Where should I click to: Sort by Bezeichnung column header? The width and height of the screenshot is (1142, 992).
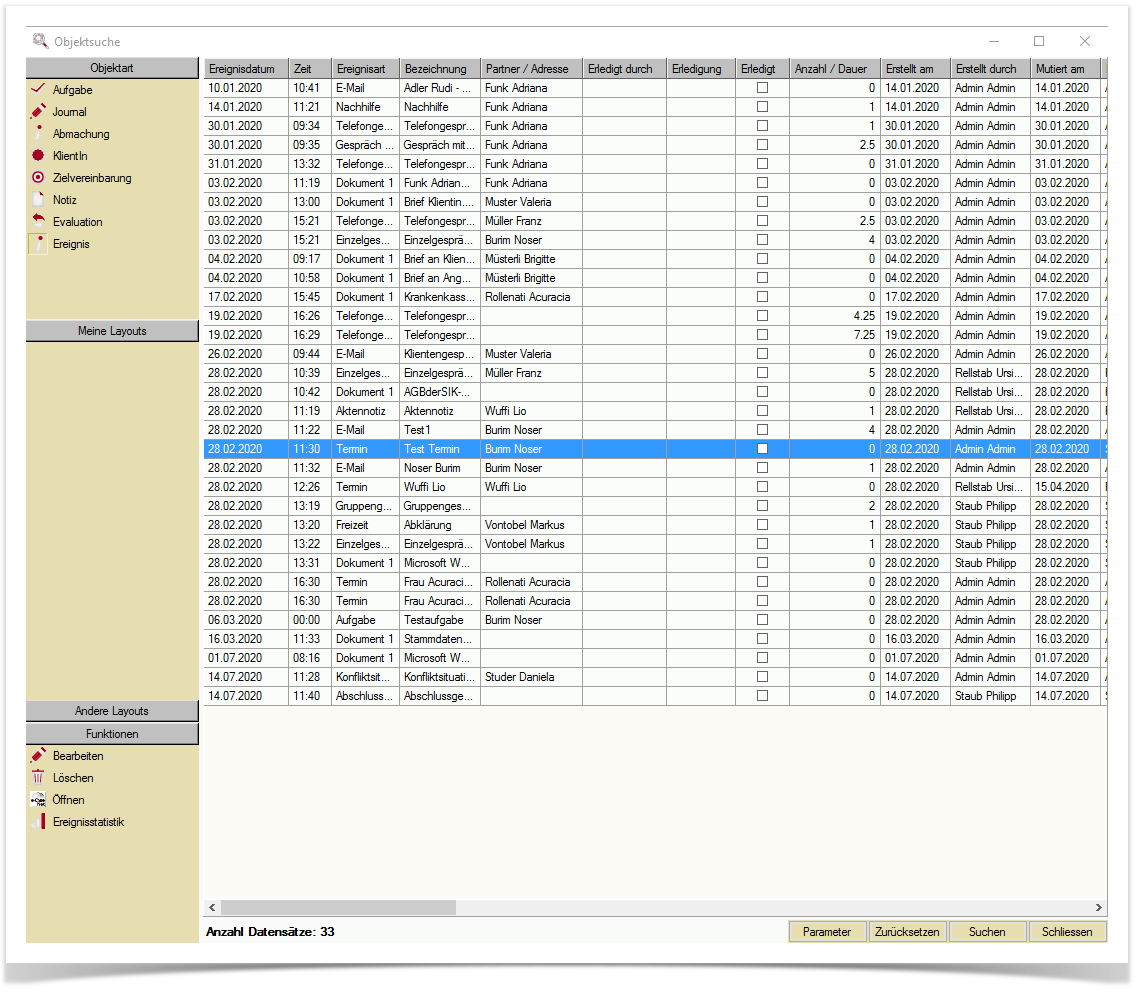[440, 68]
